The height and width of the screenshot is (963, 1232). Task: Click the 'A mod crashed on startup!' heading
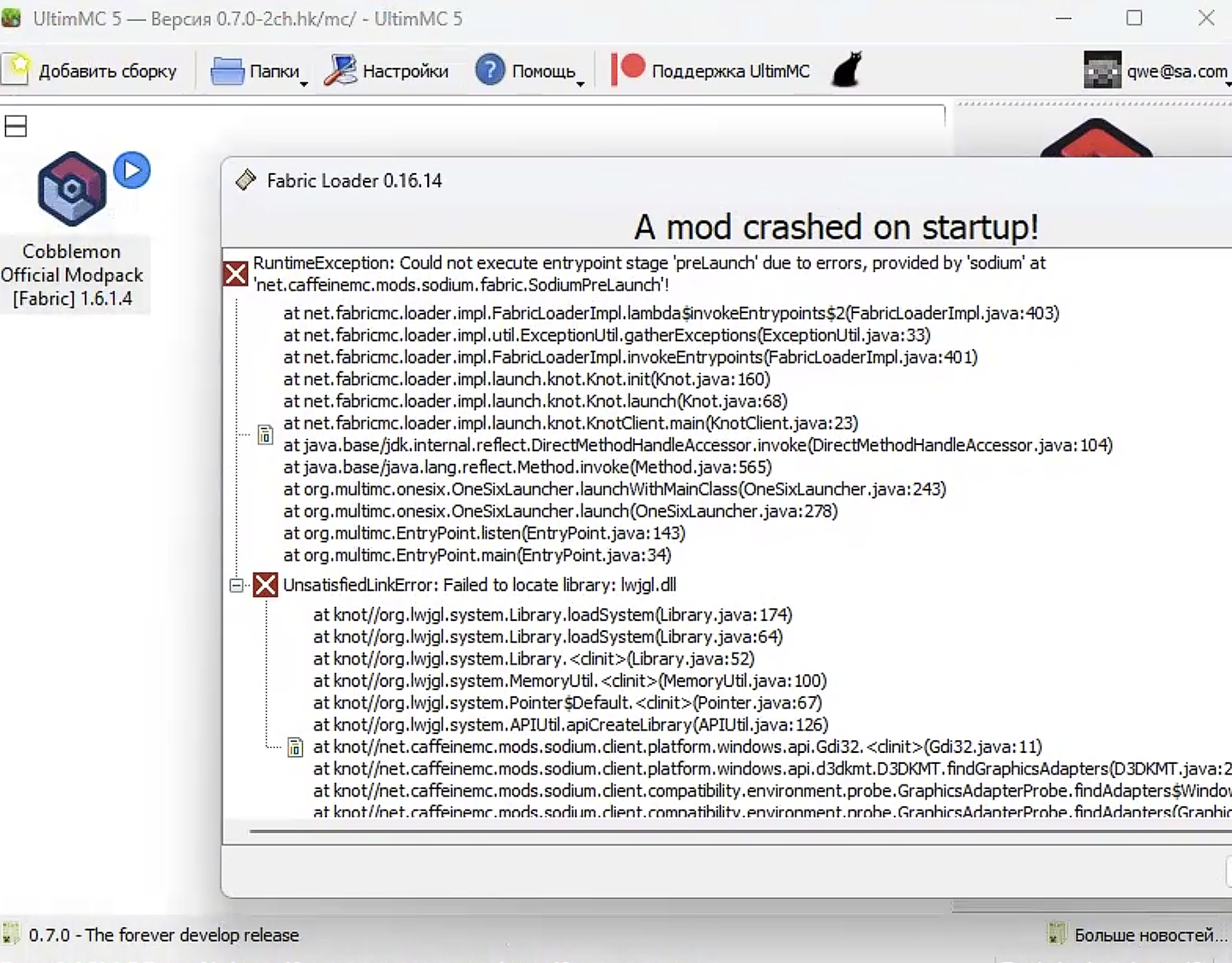pos(836,227)
